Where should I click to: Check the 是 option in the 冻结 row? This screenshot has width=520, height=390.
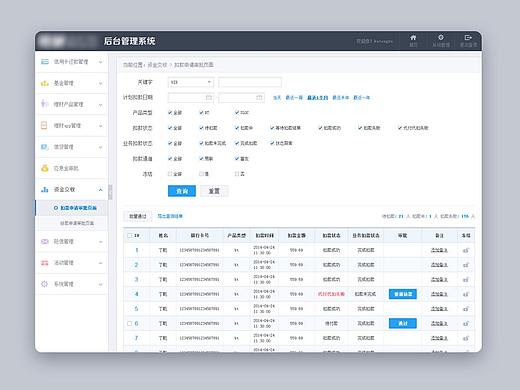201,174
